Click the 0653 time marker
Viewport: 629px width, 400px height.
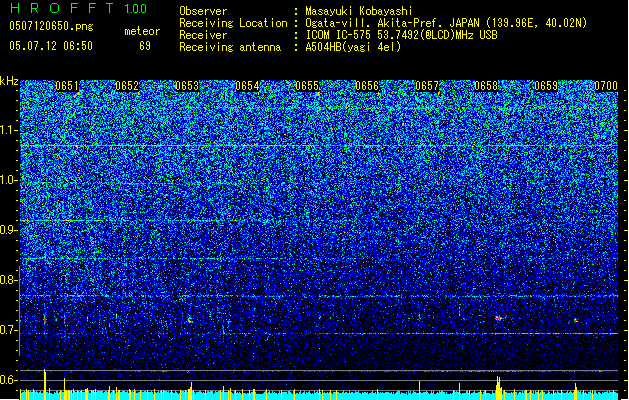coord(187,86)
